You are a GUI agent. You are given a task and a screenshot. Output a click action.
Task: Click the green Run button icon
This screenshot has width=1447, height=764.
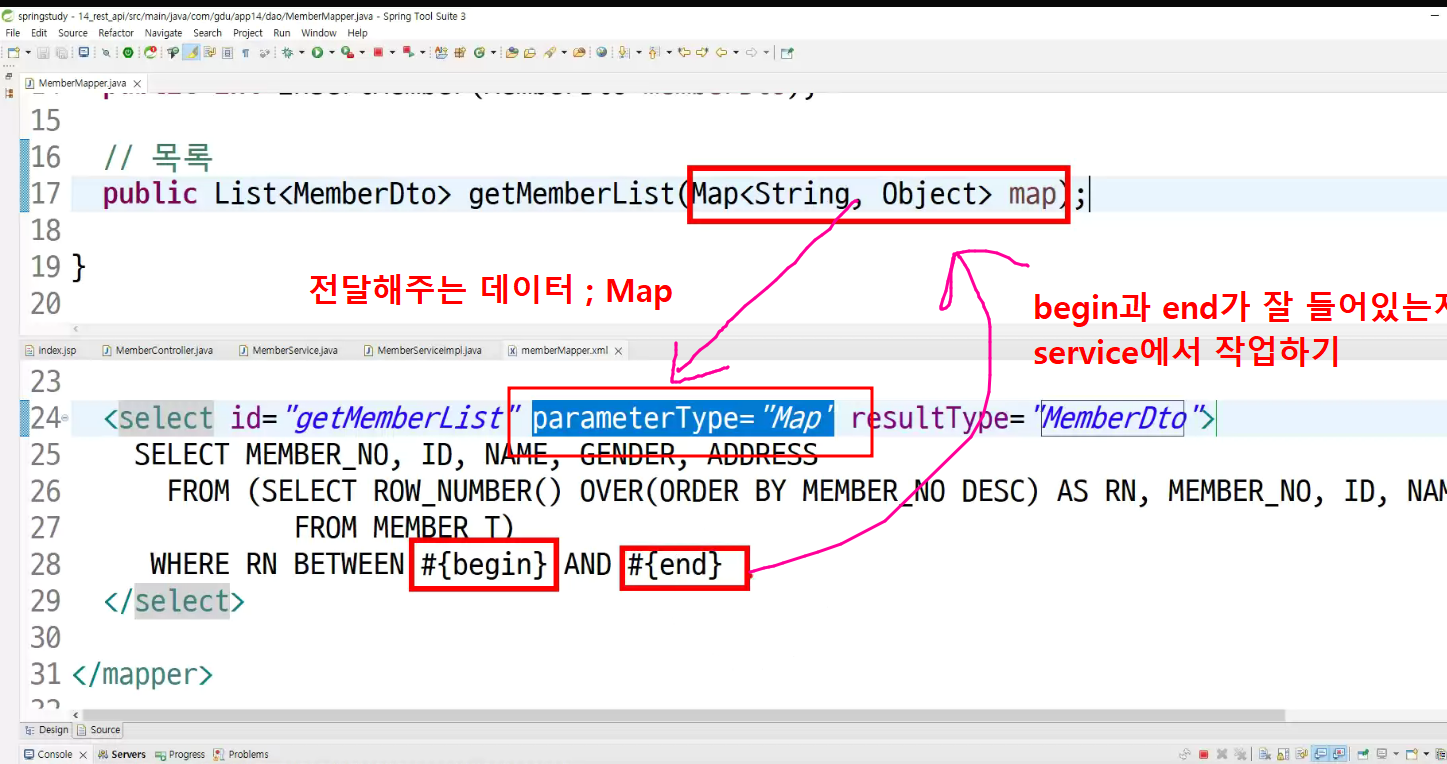click(x=317, y=52)
